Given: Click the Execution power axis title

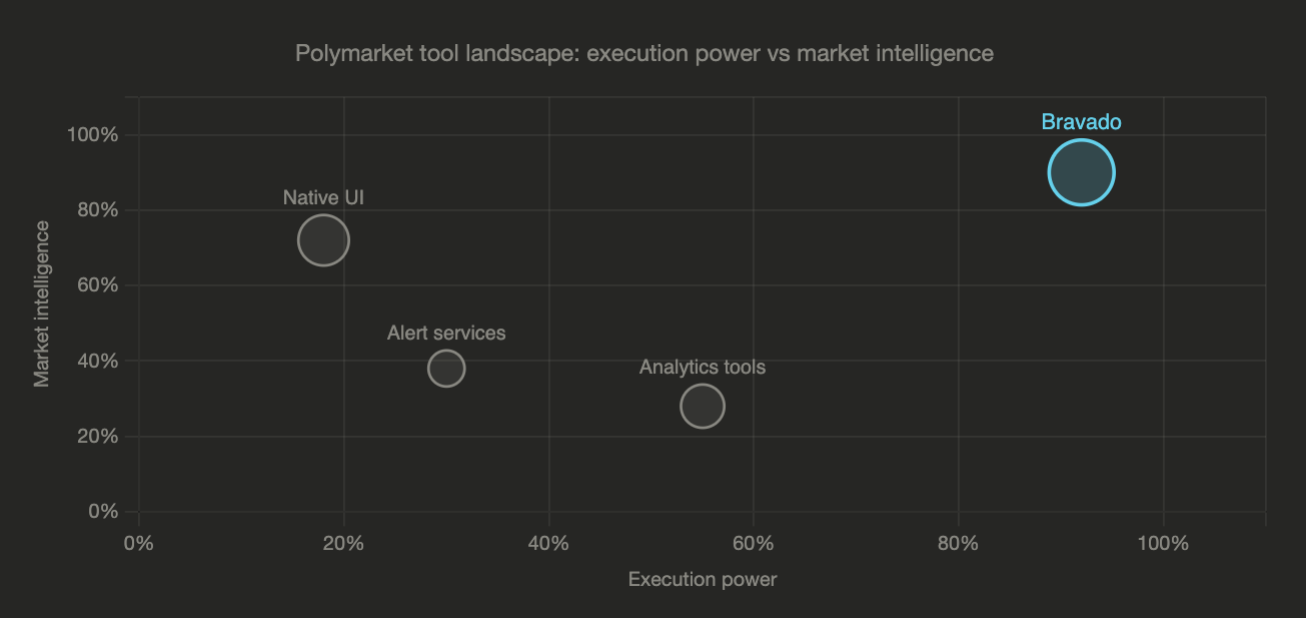Looking at the screenshot, I should pyautogui.click(x=702, y=579).
